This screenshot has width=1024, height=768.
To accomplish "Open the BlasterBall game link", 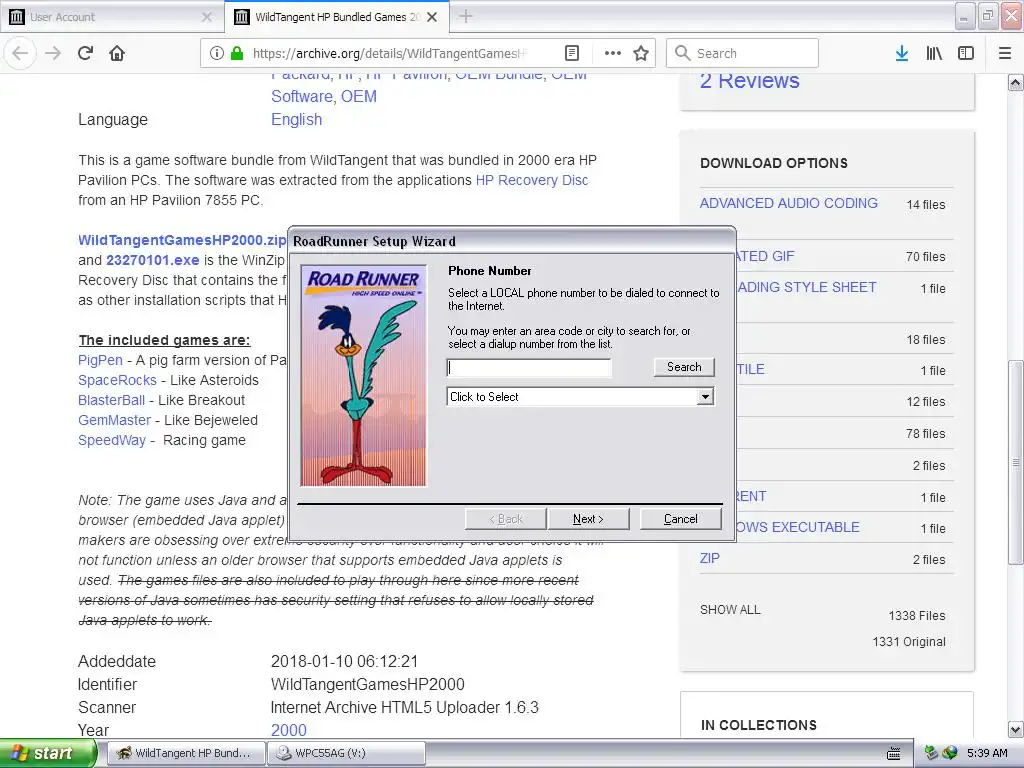I will pyautogui.click(x=112, y=400).
